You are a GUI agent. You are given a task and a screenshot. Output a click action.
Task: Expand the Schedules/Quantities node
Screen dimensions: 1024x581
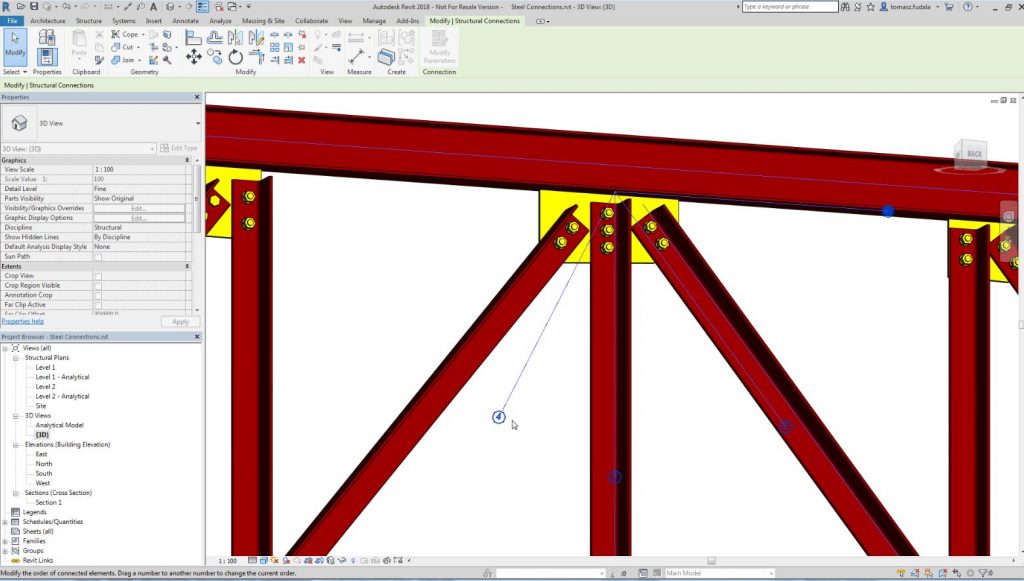tap(5, 522)
